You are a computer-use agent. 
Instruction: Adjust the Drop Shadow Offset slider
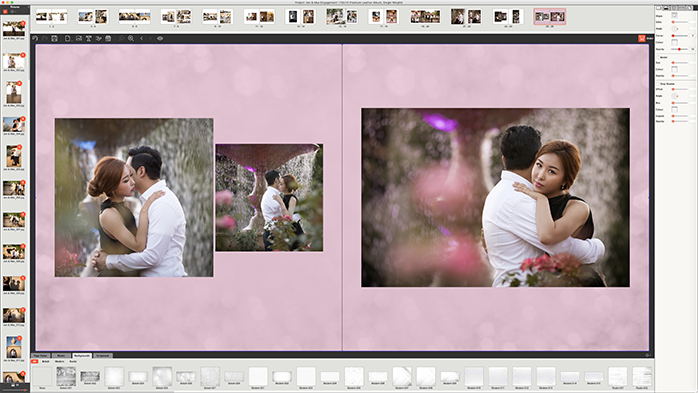pos(679,89)
